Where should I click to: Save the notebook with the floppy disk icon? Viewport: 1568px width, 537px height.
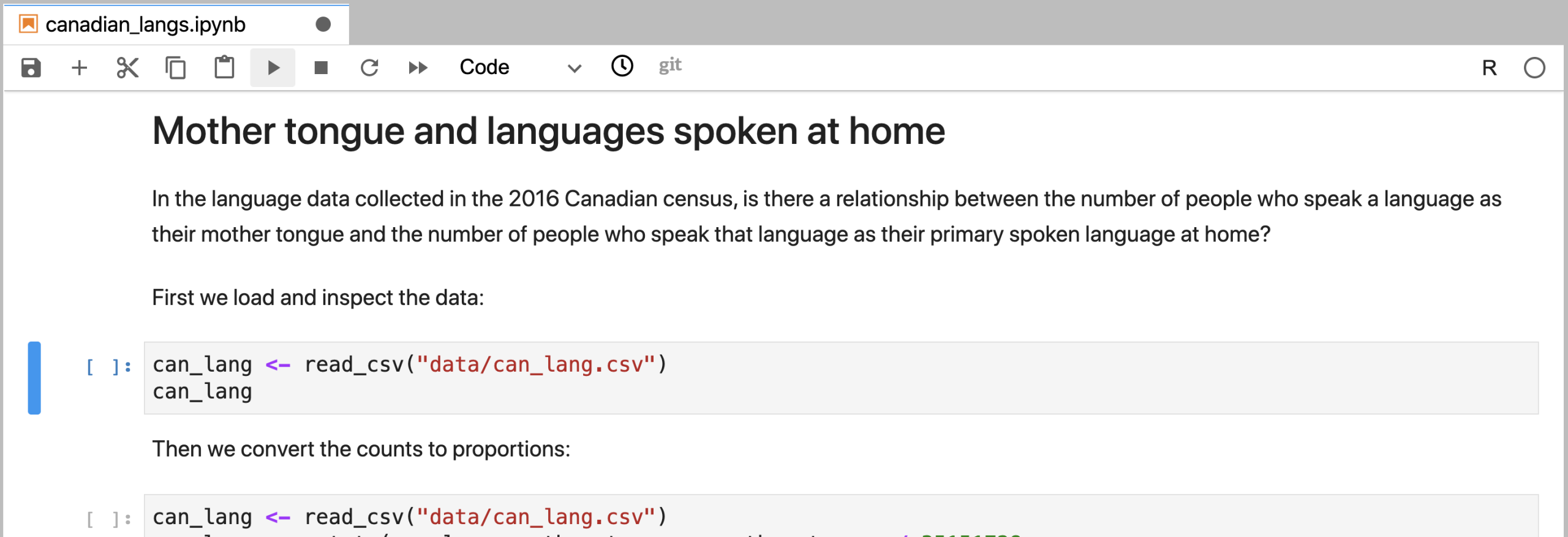[31, 67]
